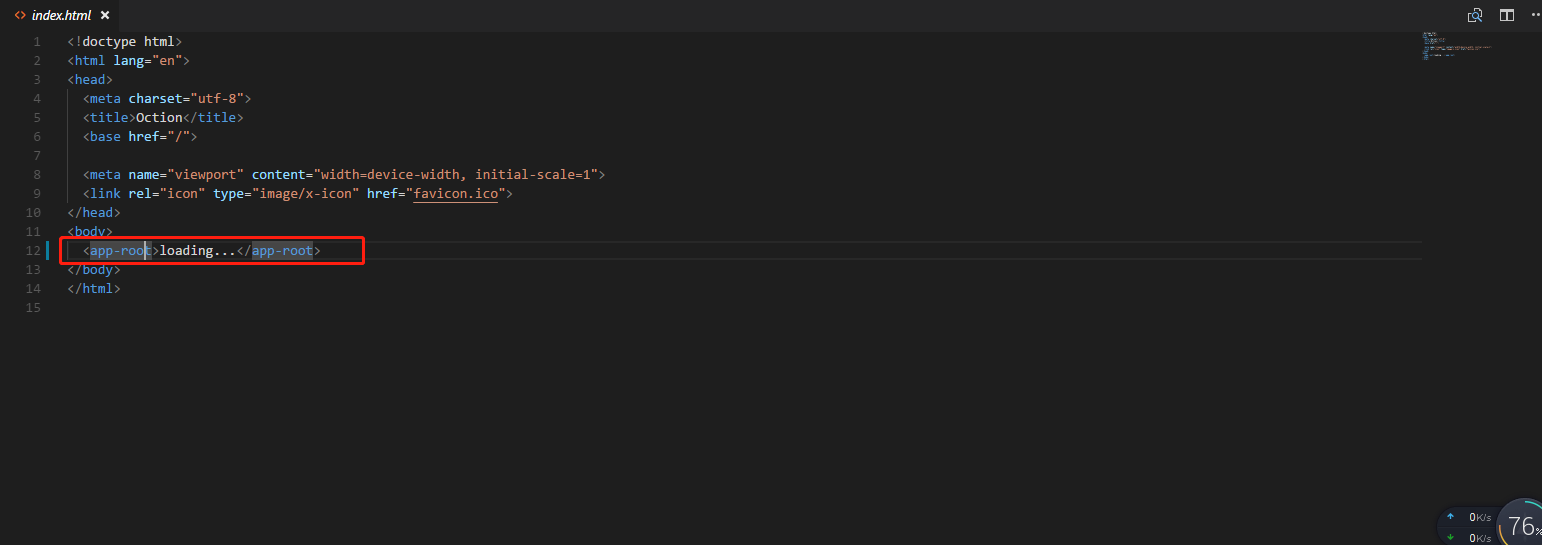Open the More Actions ellipsis menu
The image size is (1542, 545).
1535,15
